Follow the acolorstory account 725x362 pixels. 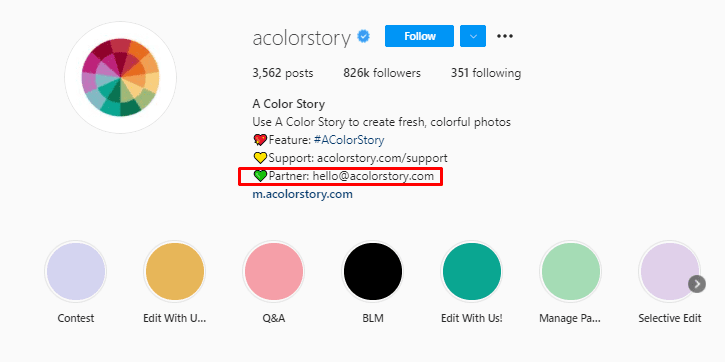point(419,36)
